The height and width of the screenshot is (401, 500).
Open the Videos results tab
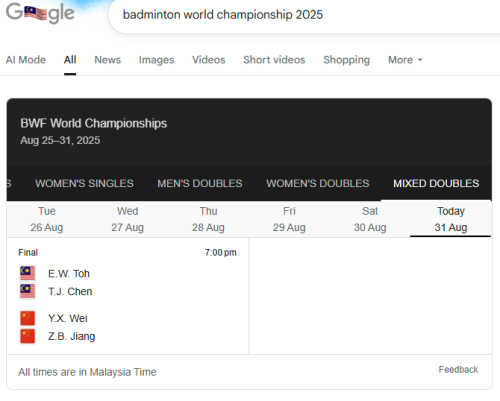point(209,60)
